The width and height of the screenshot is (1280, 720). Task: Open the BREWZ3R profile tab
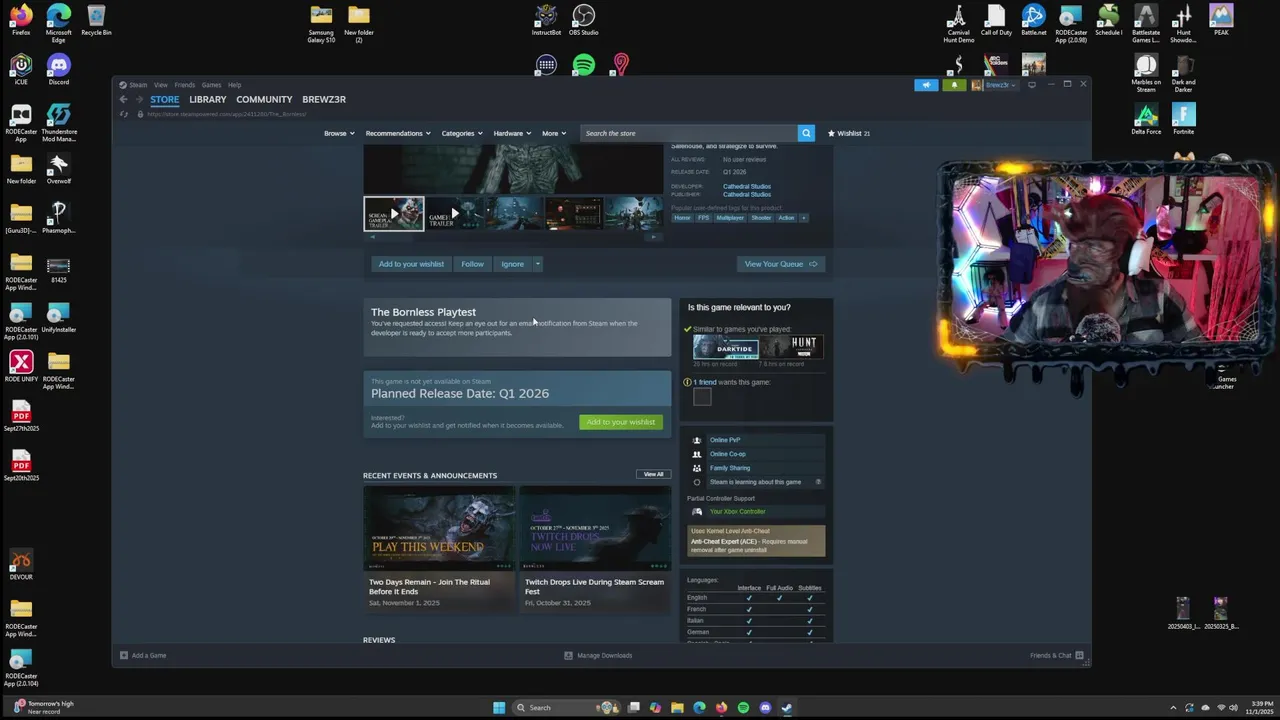pyautogui.click(x=324, y=99)
